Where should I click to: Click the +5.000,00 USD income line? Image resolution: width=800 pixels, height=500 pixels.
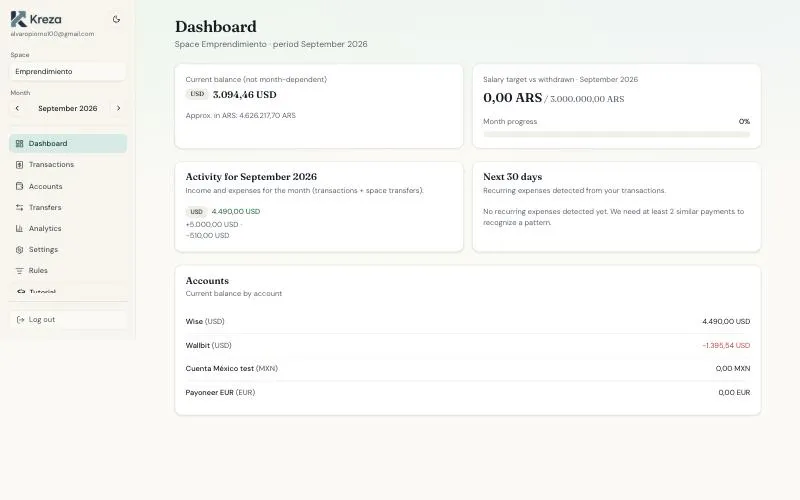tap(212, 224)
